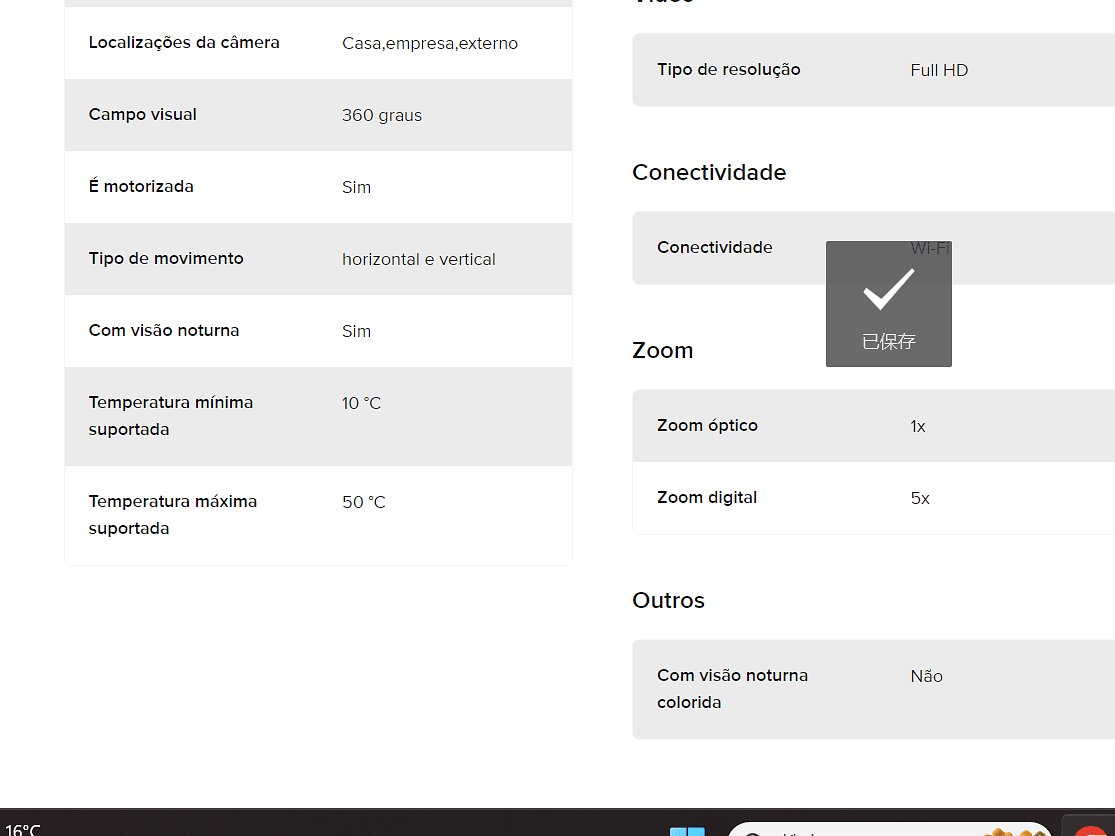Click the 'Zoom óptico' label
Screen dimensions: 1115x836
(x=707, y=425)
